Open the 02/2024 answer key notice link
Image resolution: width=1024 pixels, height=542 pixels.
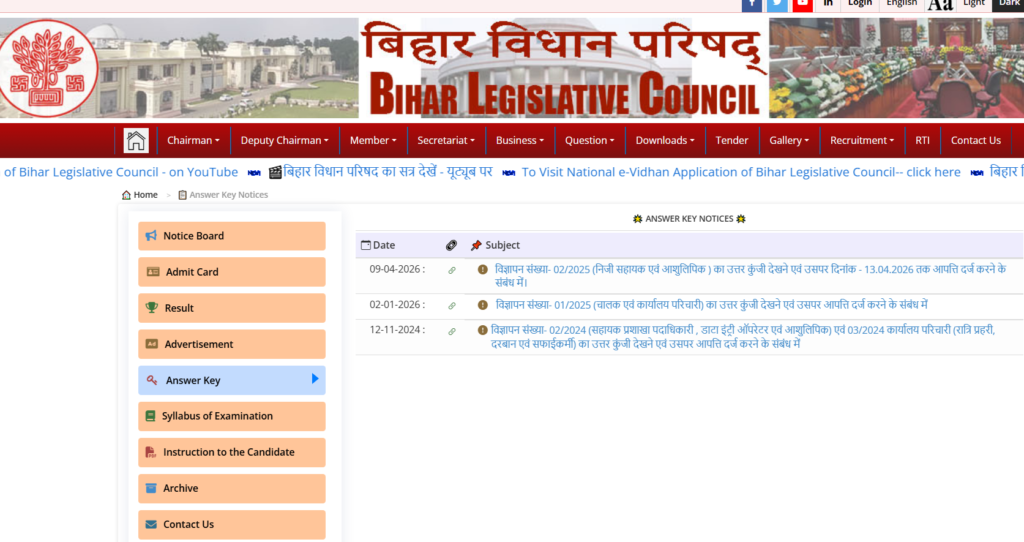(743, 337)
